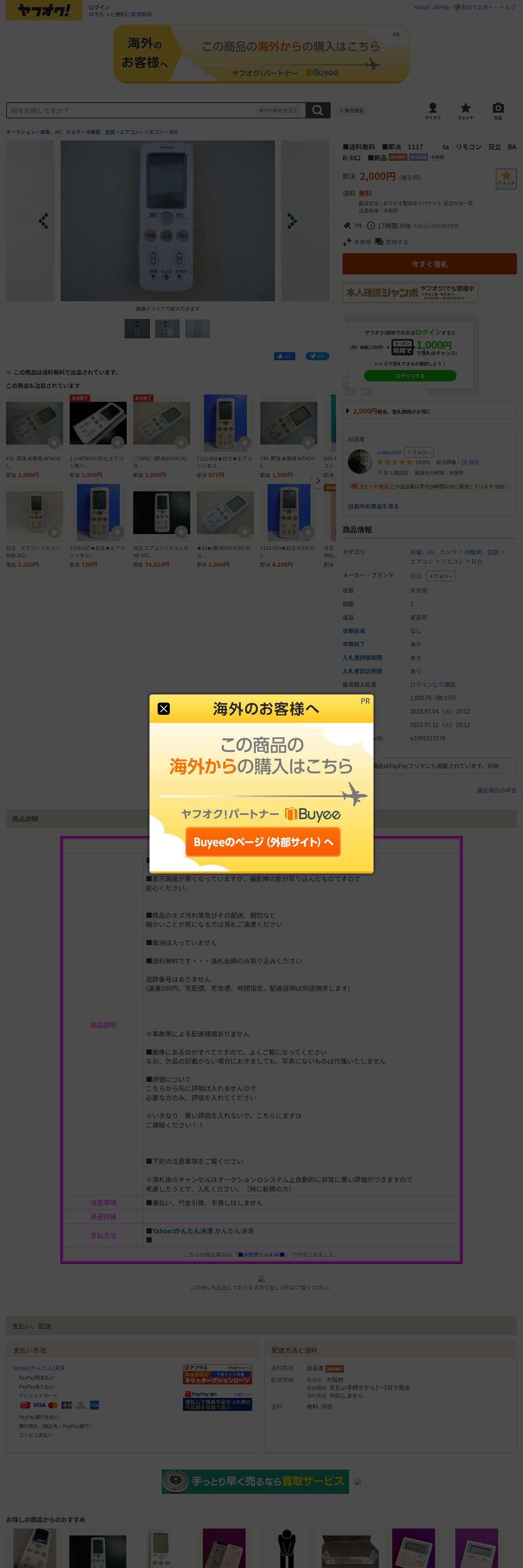The image size is (523, 1568).
Task: Open アプラス ネットオークションローン banner
Action: (218, 1374)
